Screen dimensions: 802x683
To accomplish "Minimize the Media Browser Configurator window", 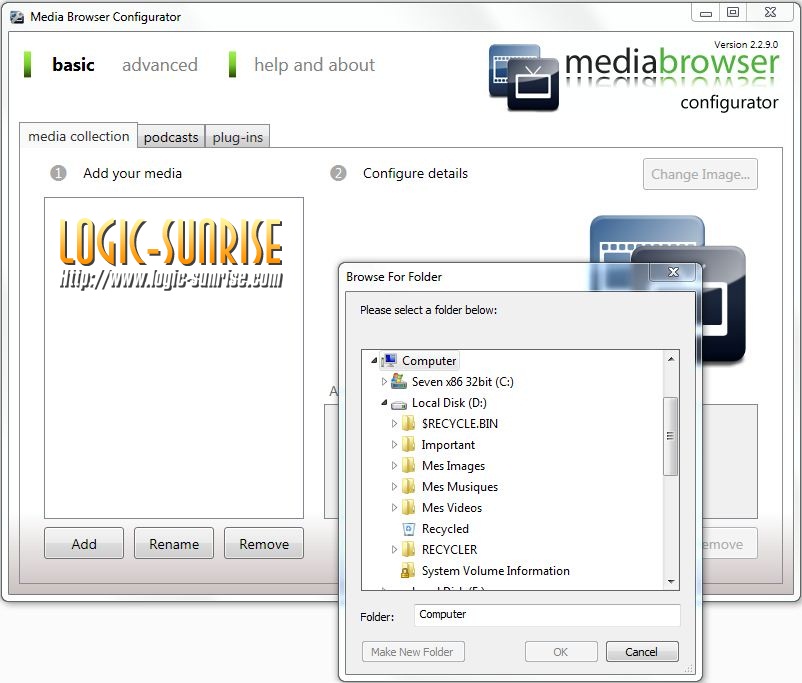I will (x=706, y=13).
